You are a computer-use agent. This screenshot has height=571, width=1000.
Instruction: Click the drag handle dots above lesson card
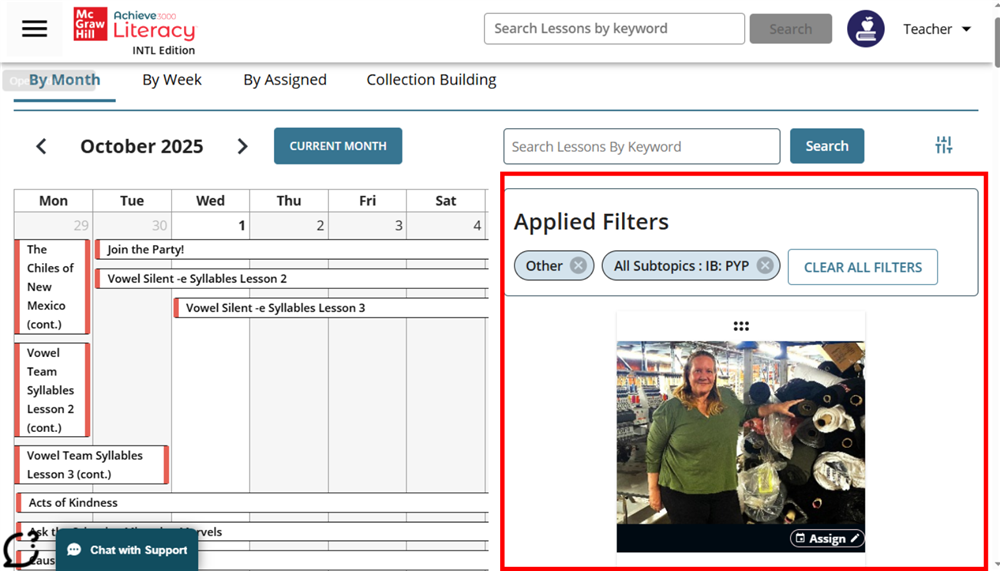pyautogui.click(x=741, y=326)
